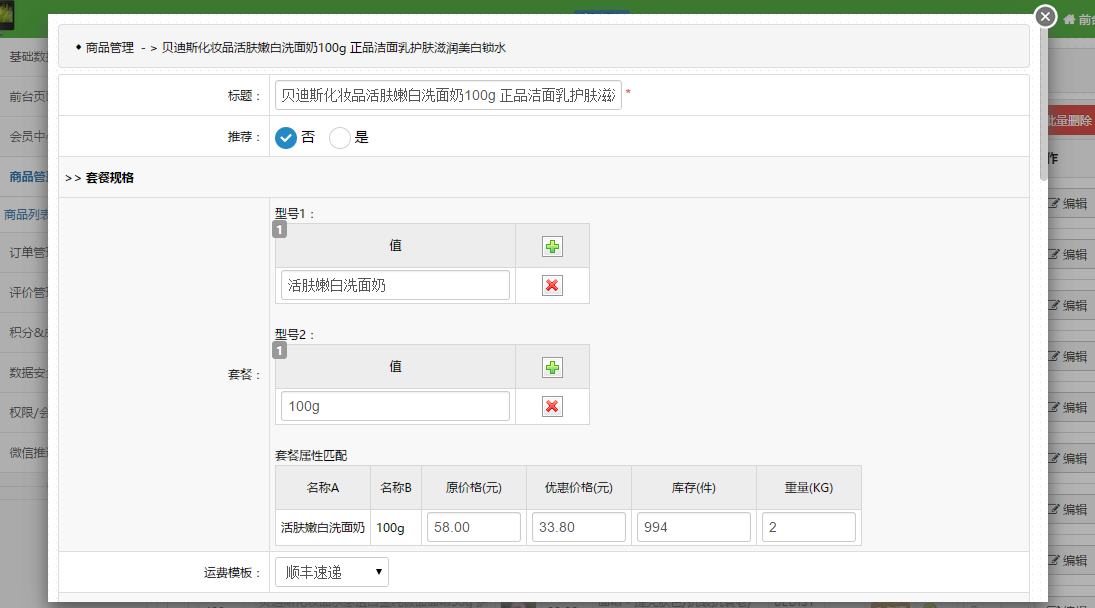This screenshot has height=608, width=1095.
Task: Click the 型号2 badge numbered 1
Action: (x=279, y=350)
